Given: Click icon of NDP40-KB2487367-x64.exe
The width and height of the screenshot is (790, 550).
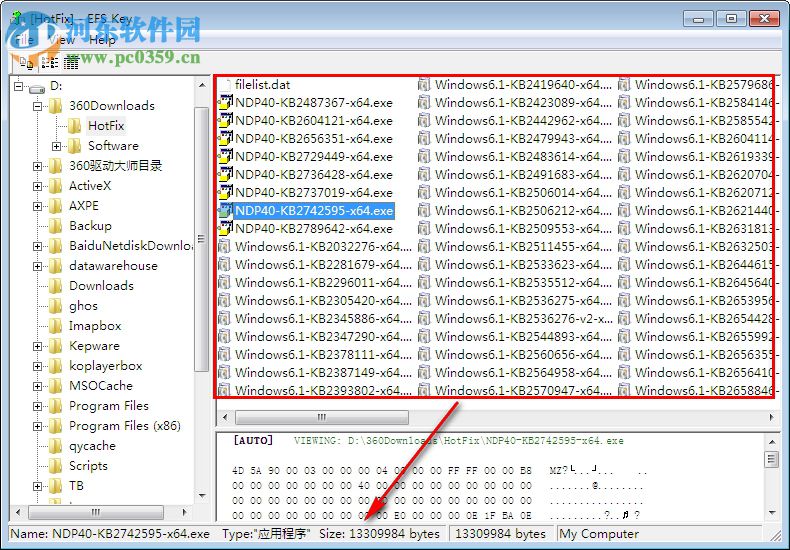Looking at the screenshot, I should [x=225, y=103].
